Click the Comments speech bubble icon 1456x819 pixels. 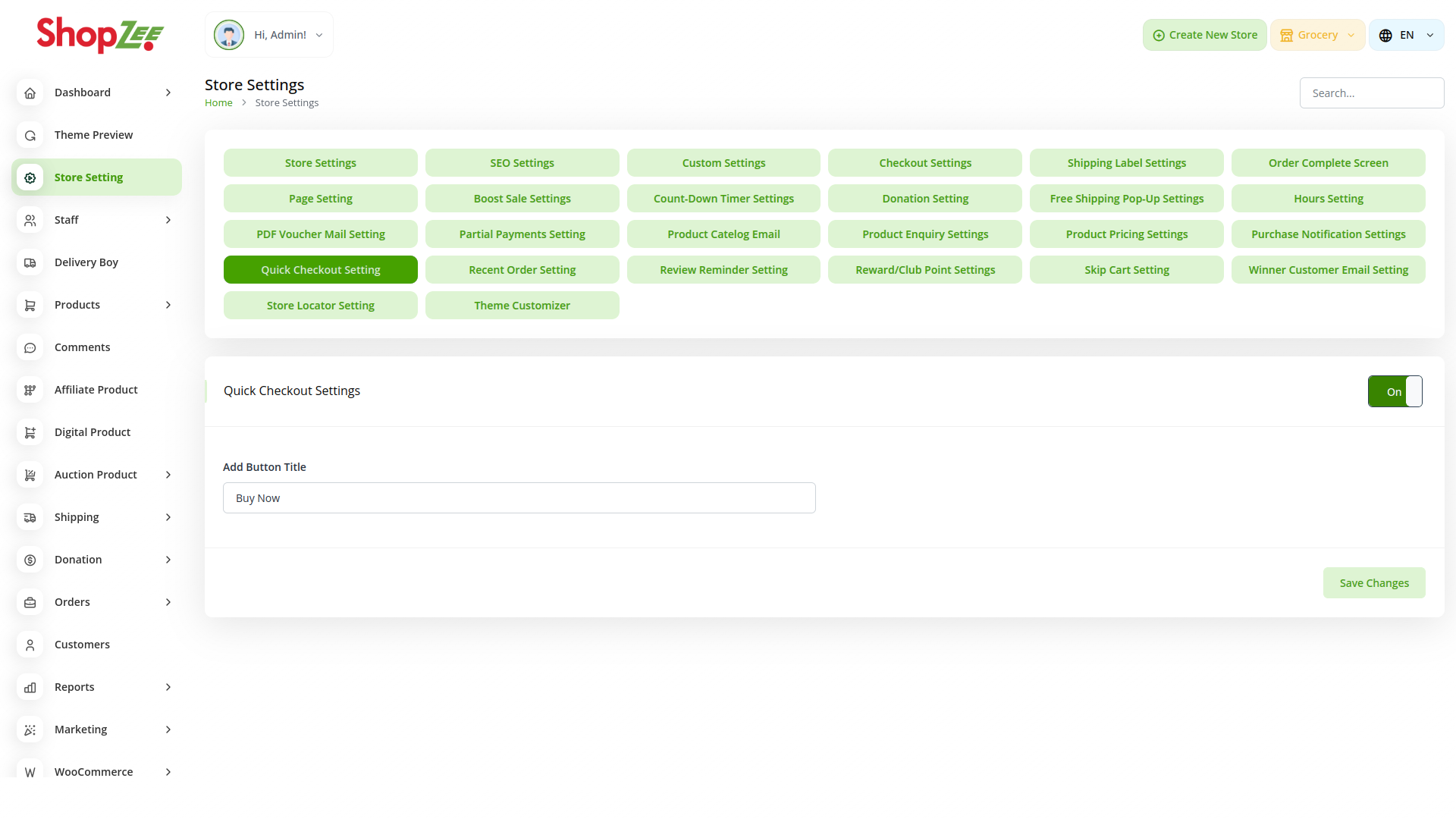(30, 347)
